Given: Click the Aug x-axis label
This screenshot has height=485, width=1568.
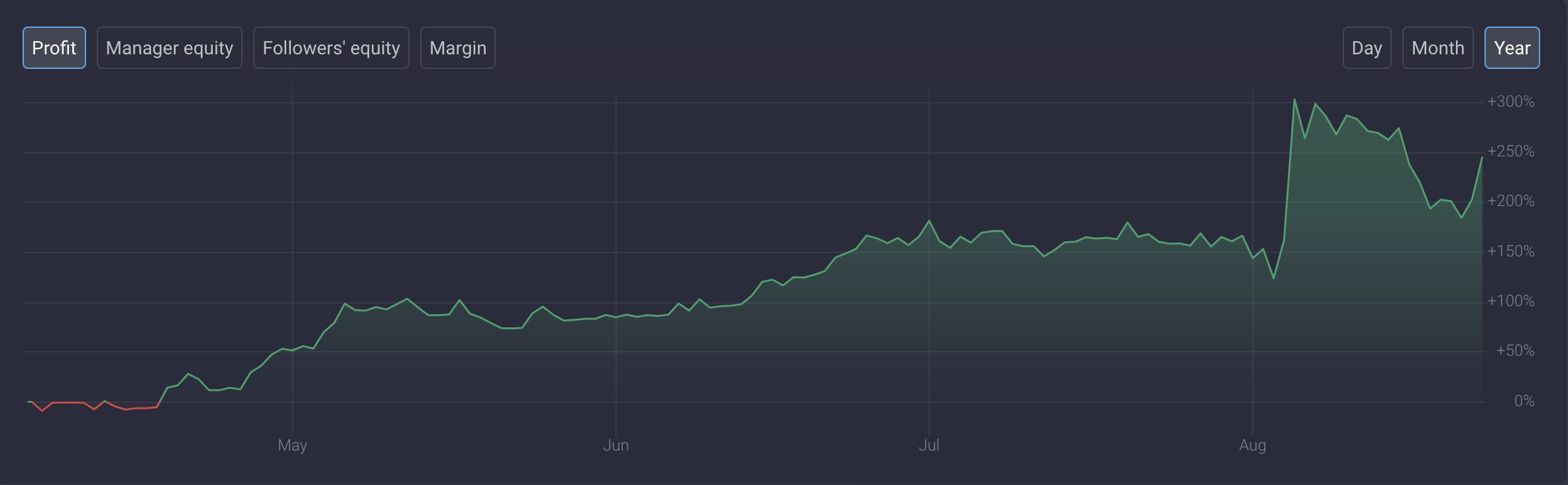Looking at the screenshot, I should (x=1253, y=445).
